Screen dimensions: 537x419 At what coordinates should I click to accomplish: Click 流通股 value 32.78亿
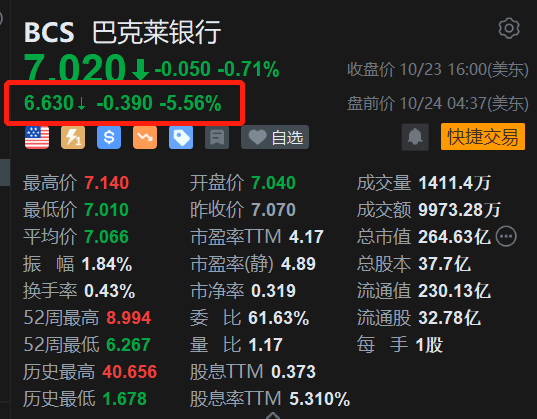tap(450, 318)
